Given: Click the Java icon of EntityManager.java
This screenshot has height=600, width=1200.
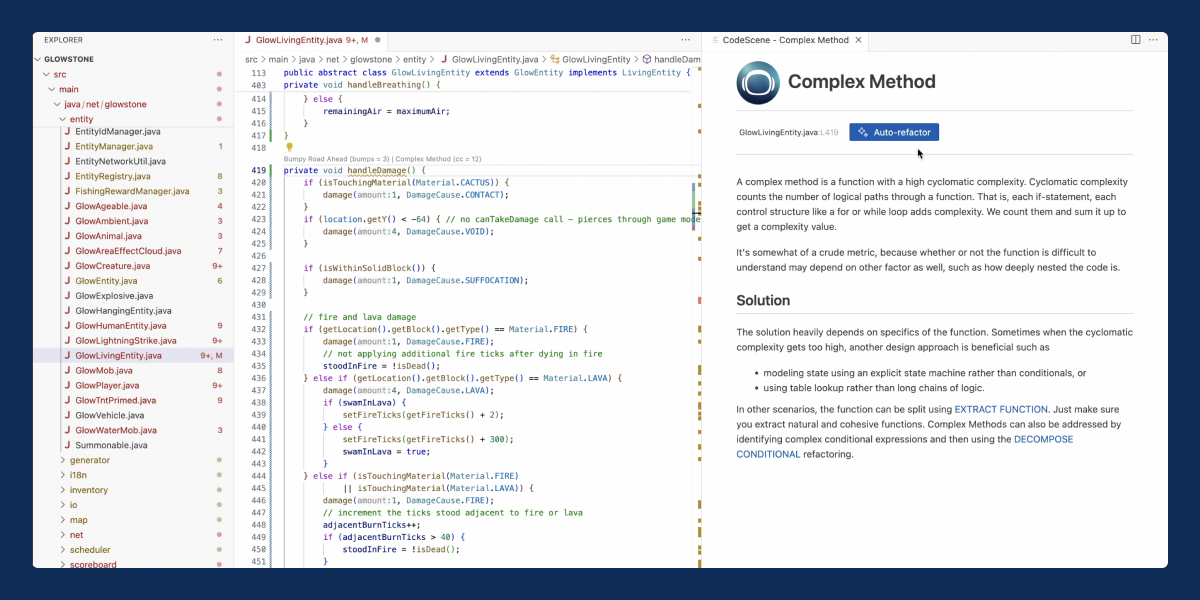Looking at the screenshot, I should point(67,146).
